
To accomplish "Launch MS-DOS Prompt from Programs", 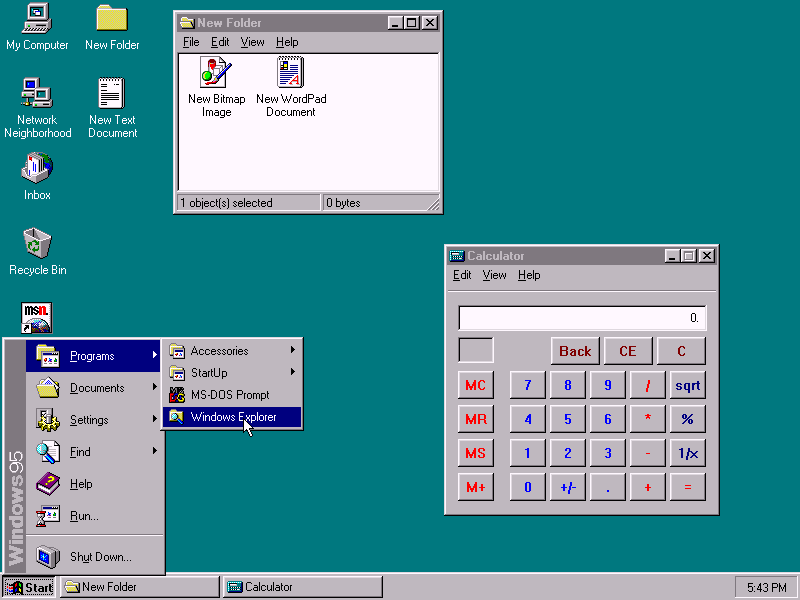I will click(232, 395).
